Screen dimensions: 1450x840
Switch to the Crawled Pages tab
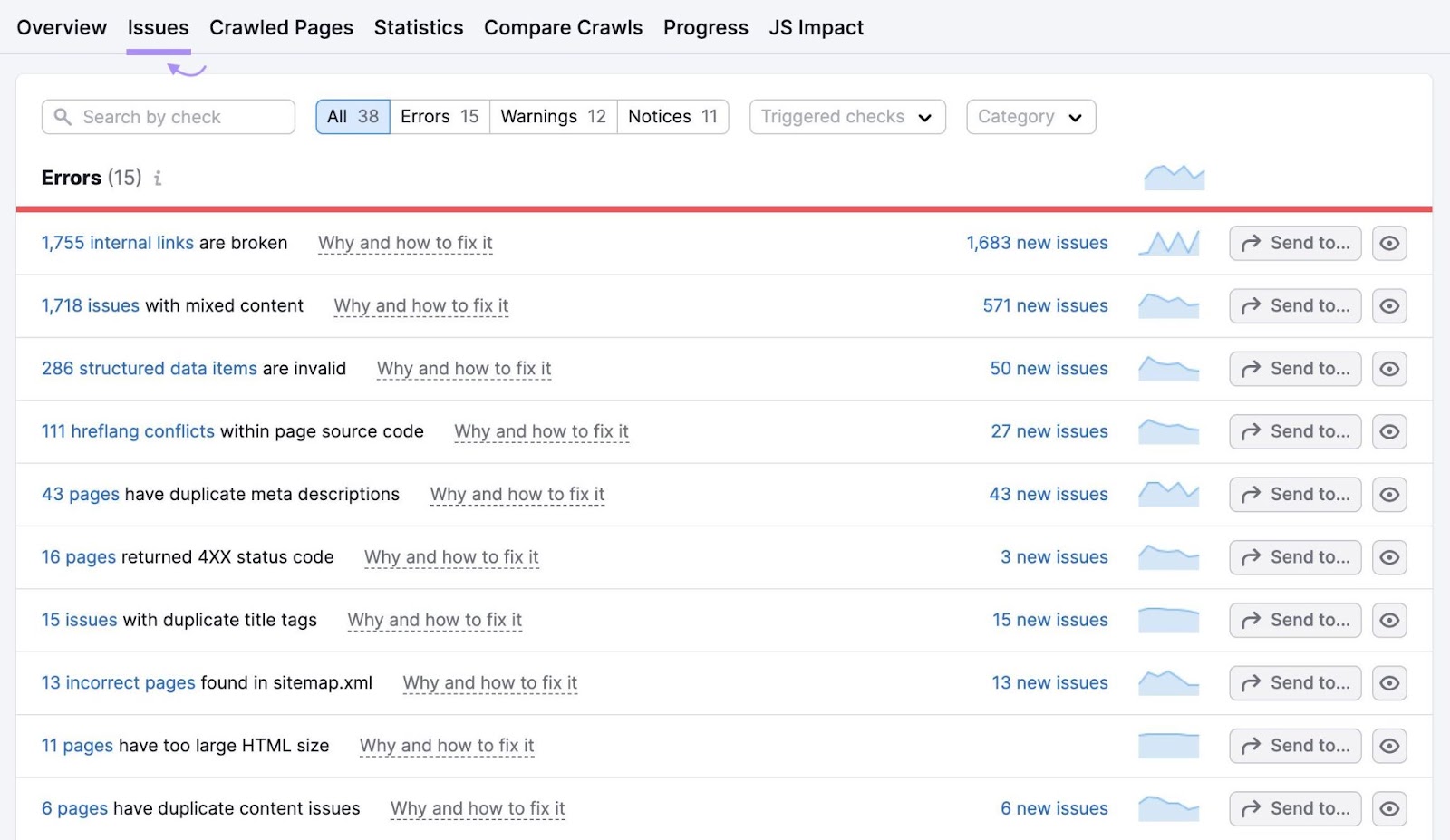coord(281,27)
